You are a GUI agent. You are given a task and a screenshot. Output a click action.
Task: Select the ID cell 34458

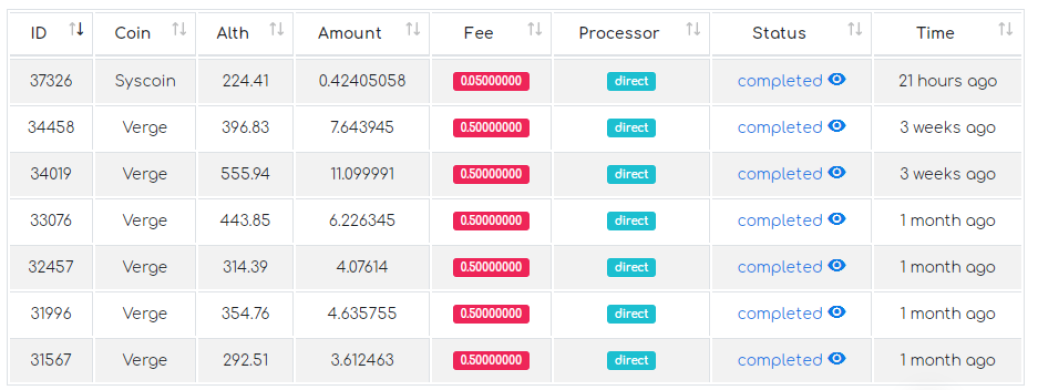point(51,127)
